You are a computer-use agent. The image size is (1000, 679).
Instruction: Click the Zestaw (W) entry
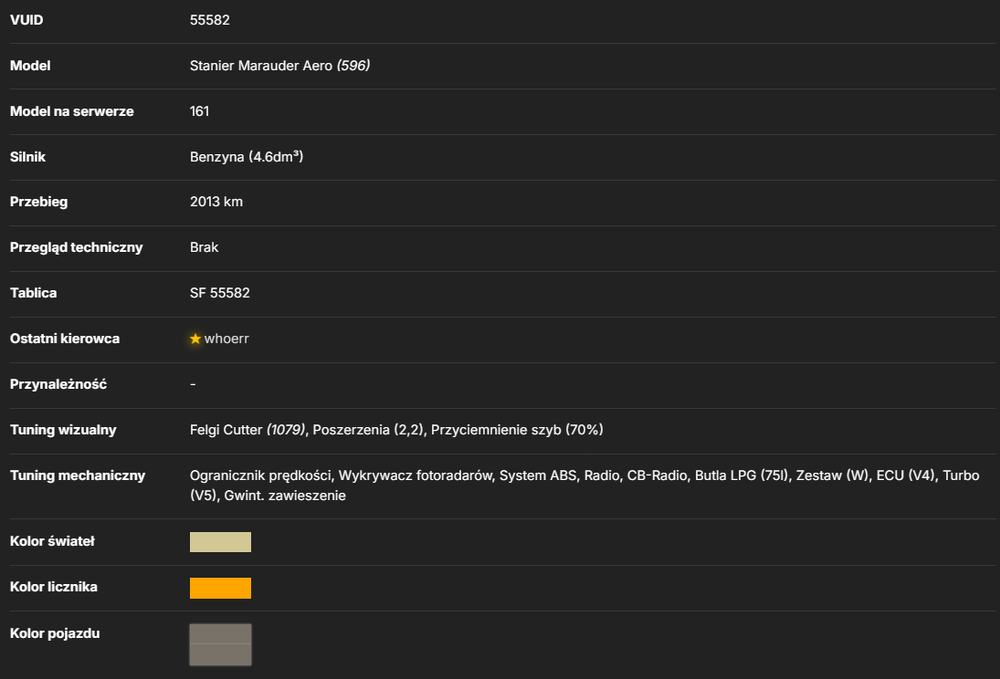point(832,476)
